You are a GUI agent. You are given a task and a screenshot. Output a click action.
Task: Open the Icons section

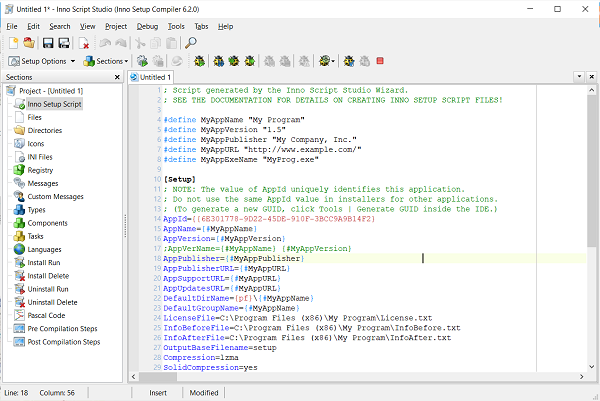pos(36,144)
